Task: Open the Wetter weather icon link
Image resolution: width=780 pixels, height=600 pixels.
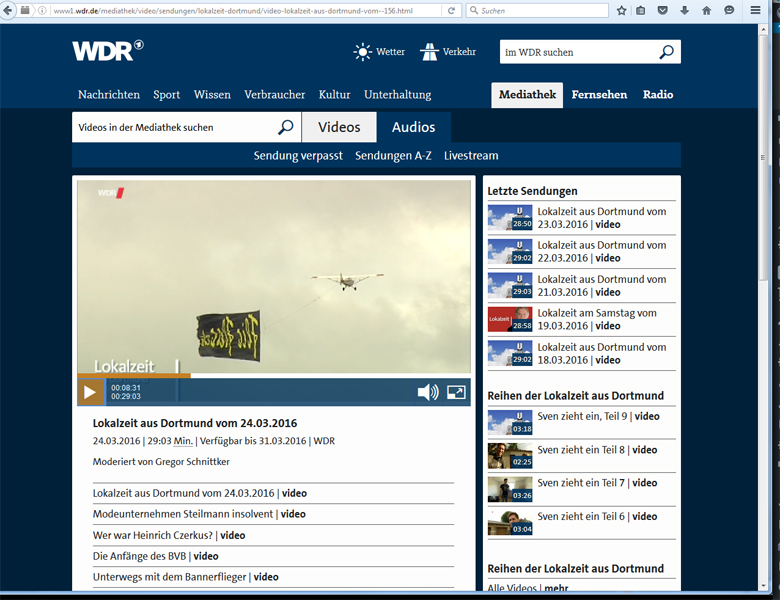Action: [x=379, y=52]
